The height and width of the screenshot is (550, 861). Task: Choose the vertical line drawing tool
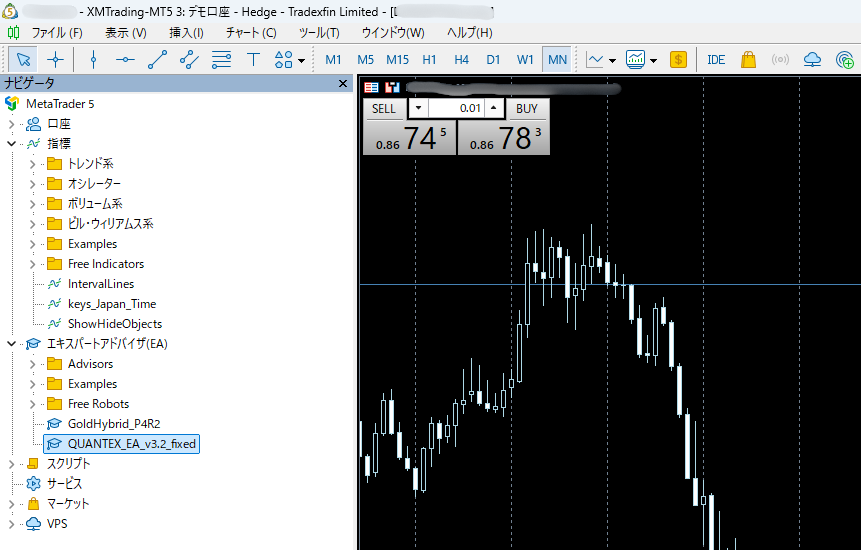(x=93, y=60)
